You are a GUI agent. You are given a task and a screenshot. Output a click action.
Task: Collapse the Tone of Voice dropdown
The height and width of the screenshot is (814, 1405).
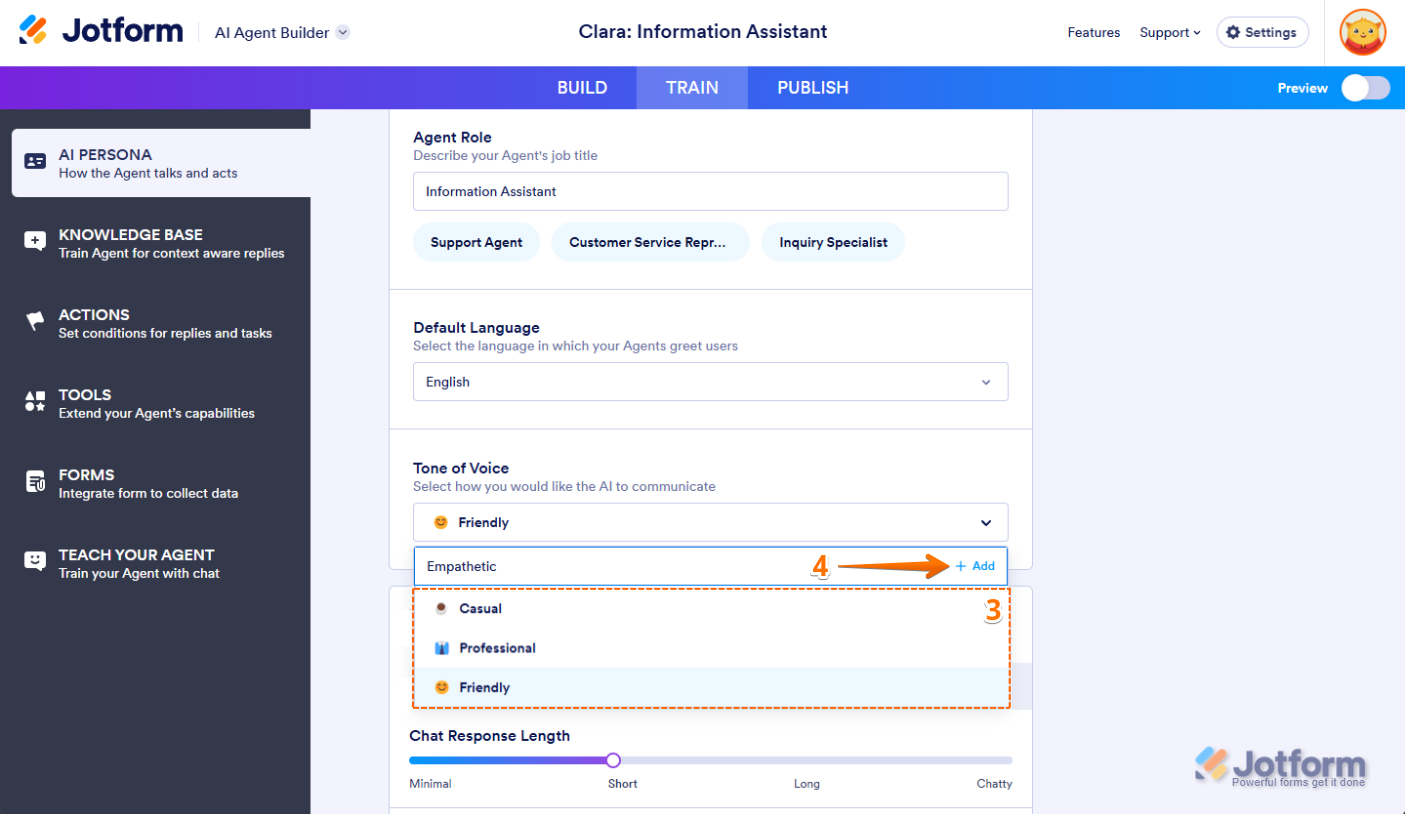tap(985, 523)
